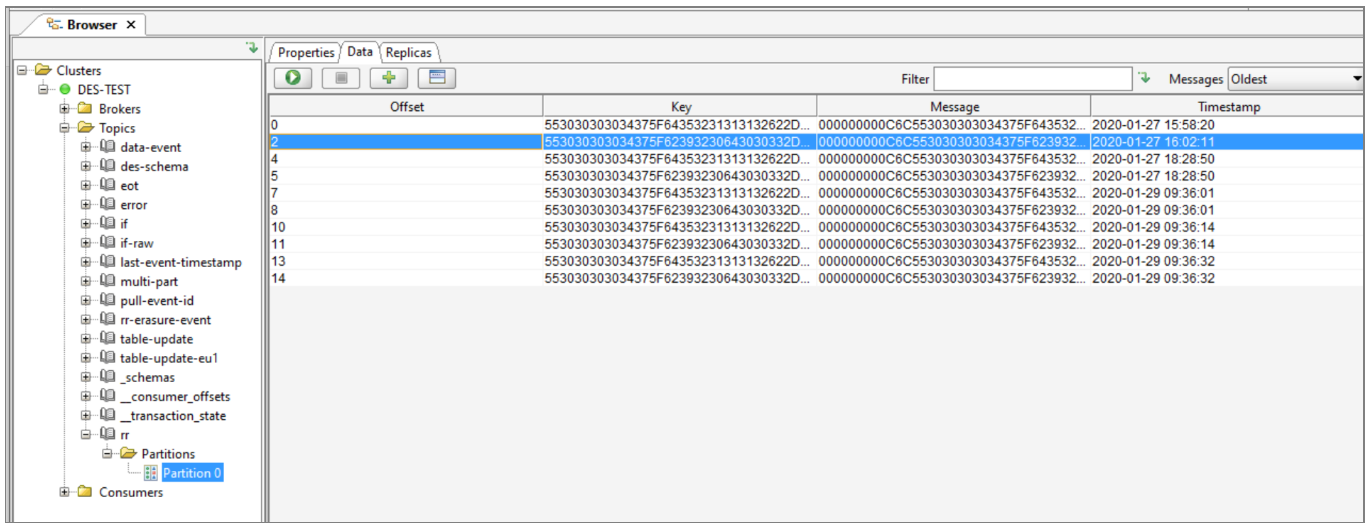Open the Messages Oldest dropdown

click(x=1295, y=79)
